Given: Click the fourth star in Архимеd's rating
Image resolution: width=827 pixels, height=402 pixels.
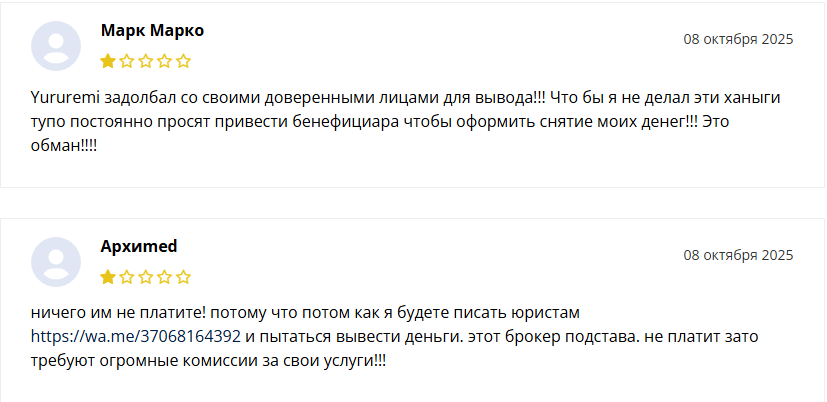Looking at the screenshot, I should [x=164, y=277].
